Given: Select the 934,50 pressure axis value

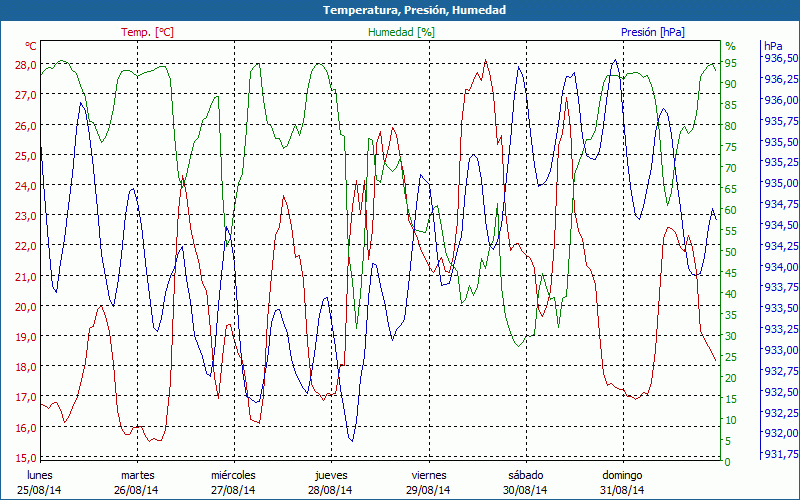Looking at the screenshot, I should pos(781,224).
